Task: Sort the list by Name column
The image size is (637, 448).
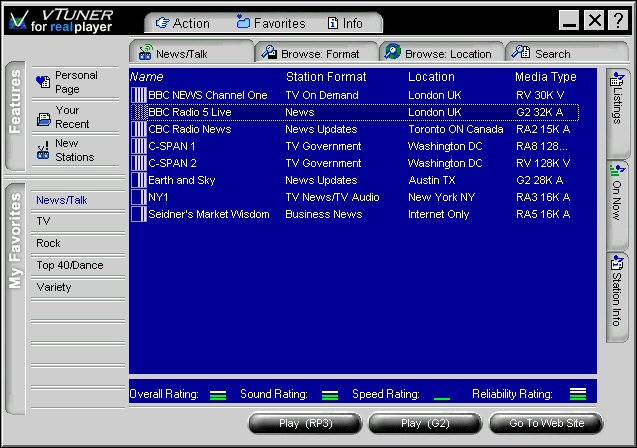Action: coord(147,77)
